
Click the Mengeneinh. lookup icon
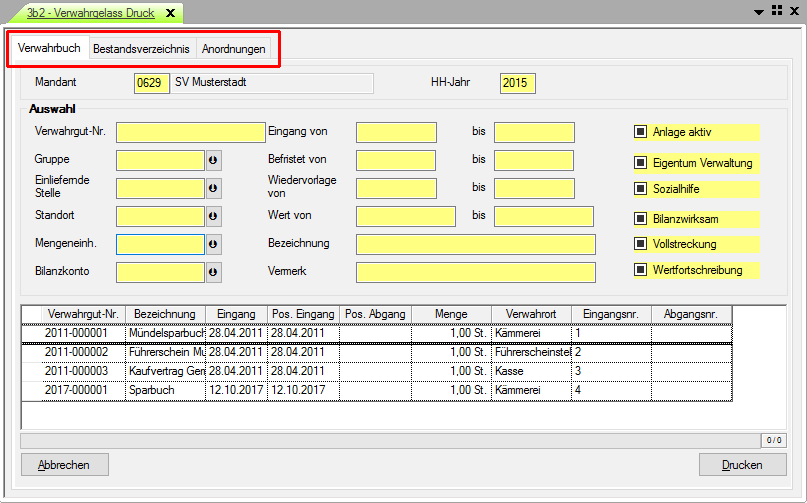tap(213, 244)
